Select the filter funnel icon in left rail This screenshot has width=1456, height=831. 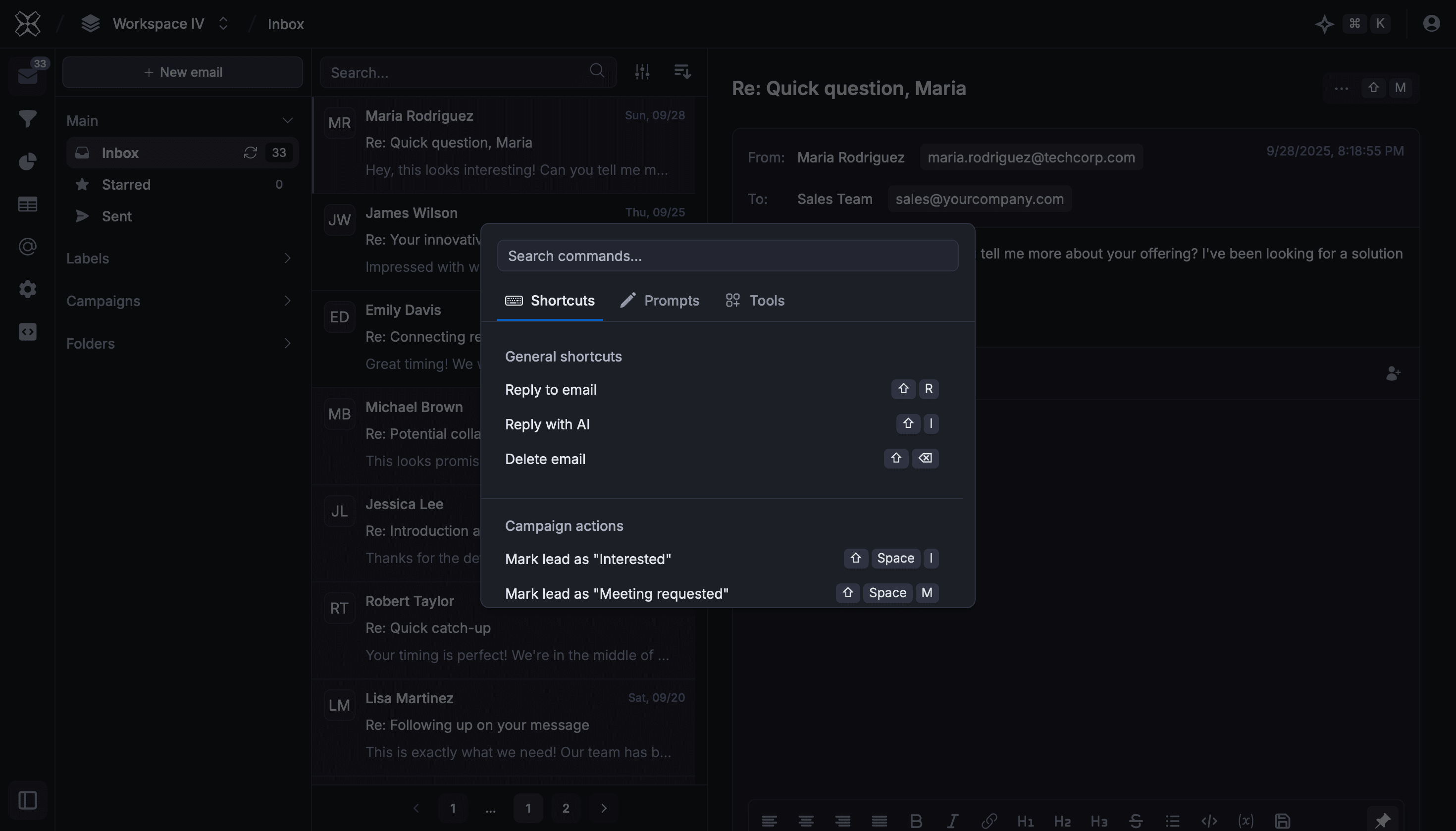27,119
